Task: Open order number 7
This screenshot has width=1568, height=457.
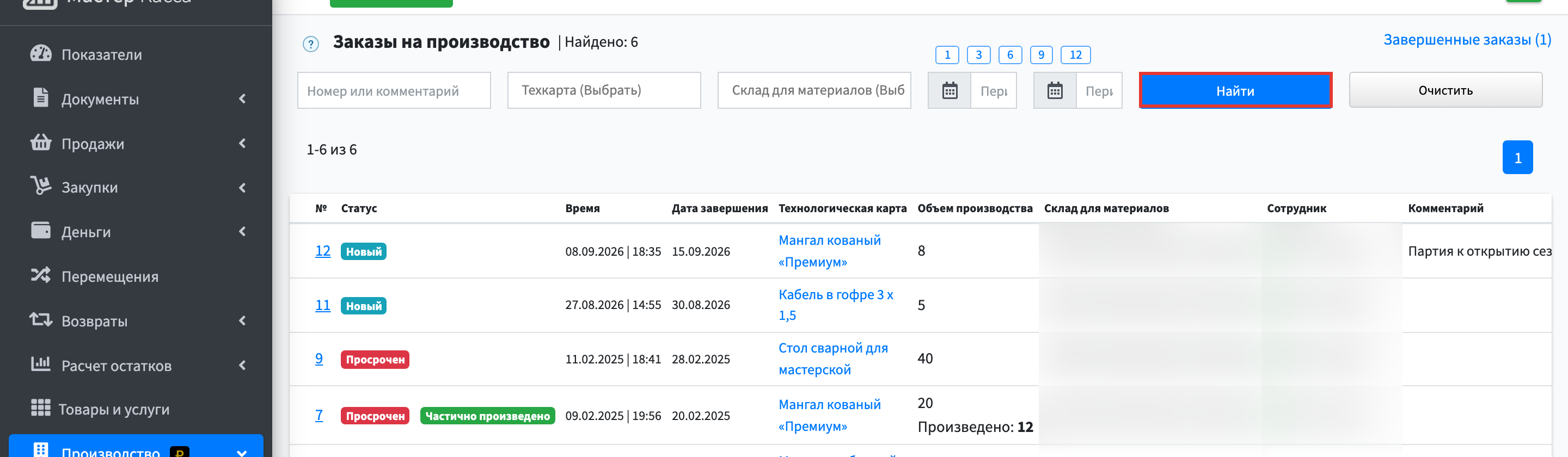Action: pyautogui.click(x=319, y=415)
